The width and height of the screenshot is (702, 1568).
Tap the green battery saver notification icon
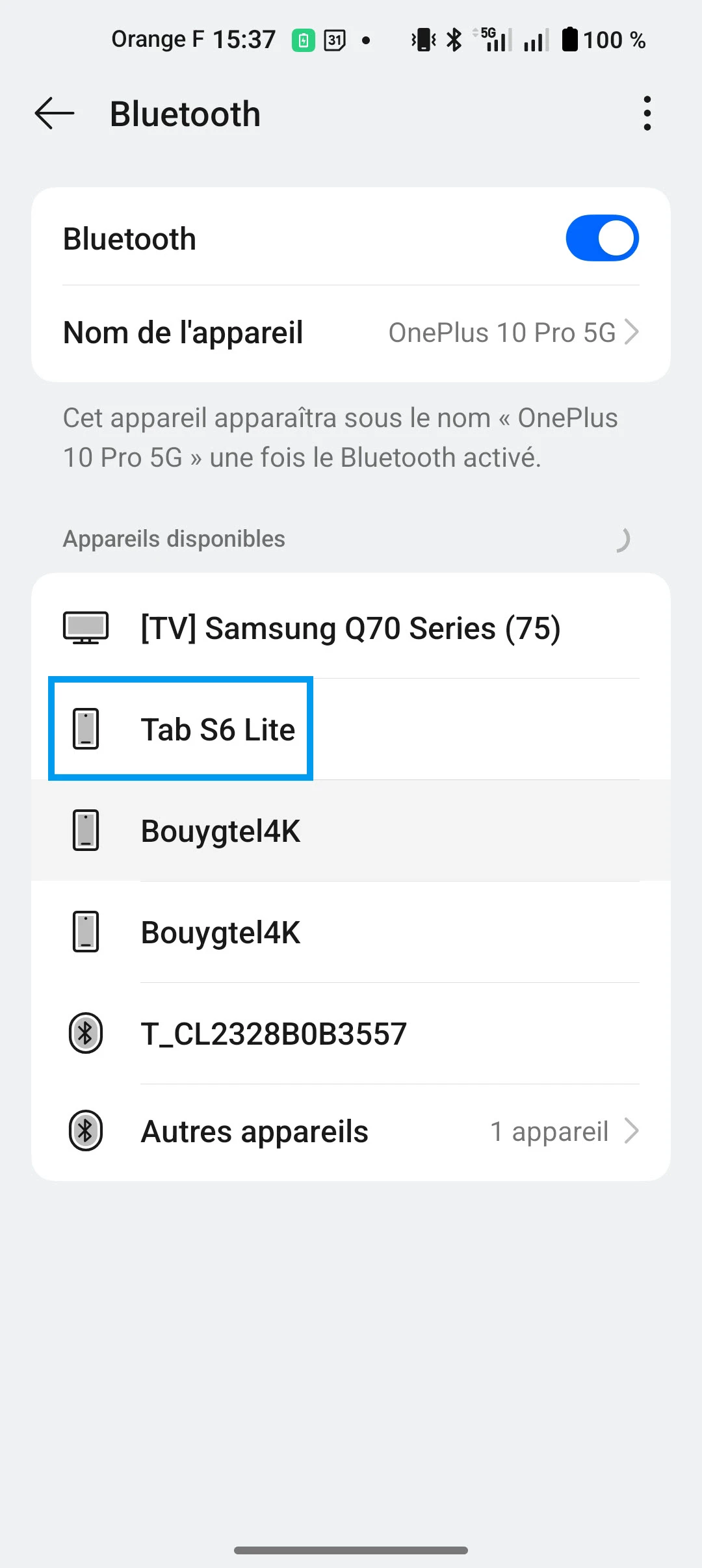(303, 40)
